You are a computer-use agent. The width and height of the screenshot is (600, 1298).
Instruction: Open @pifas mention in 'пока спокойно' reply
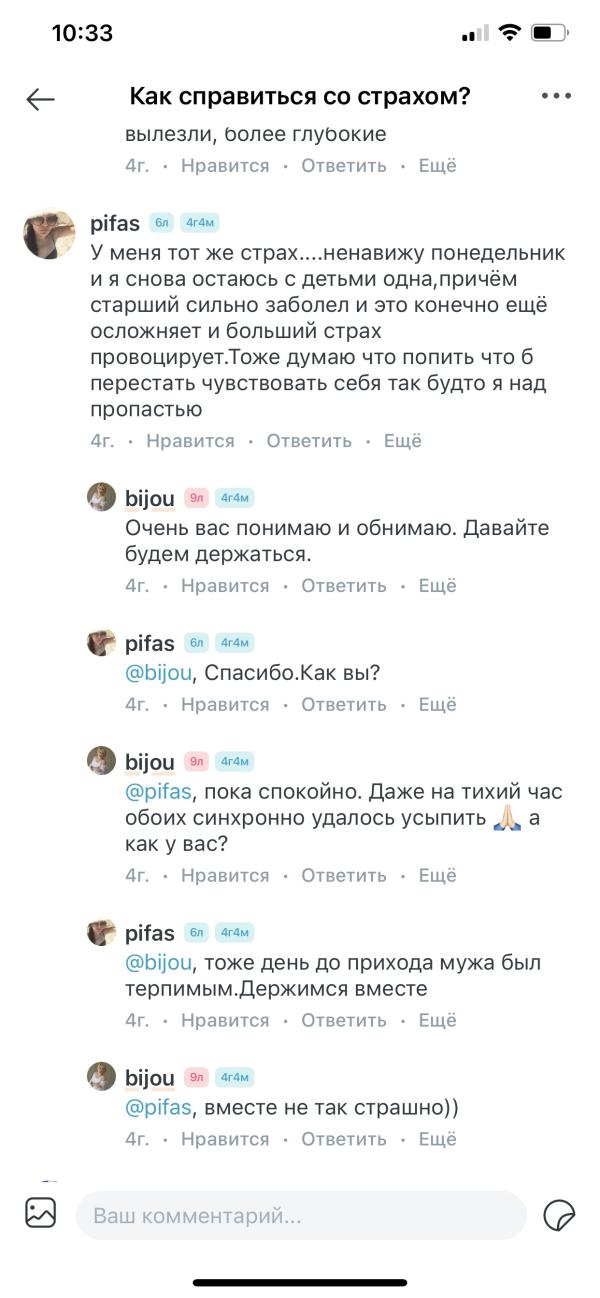[157, 792]
